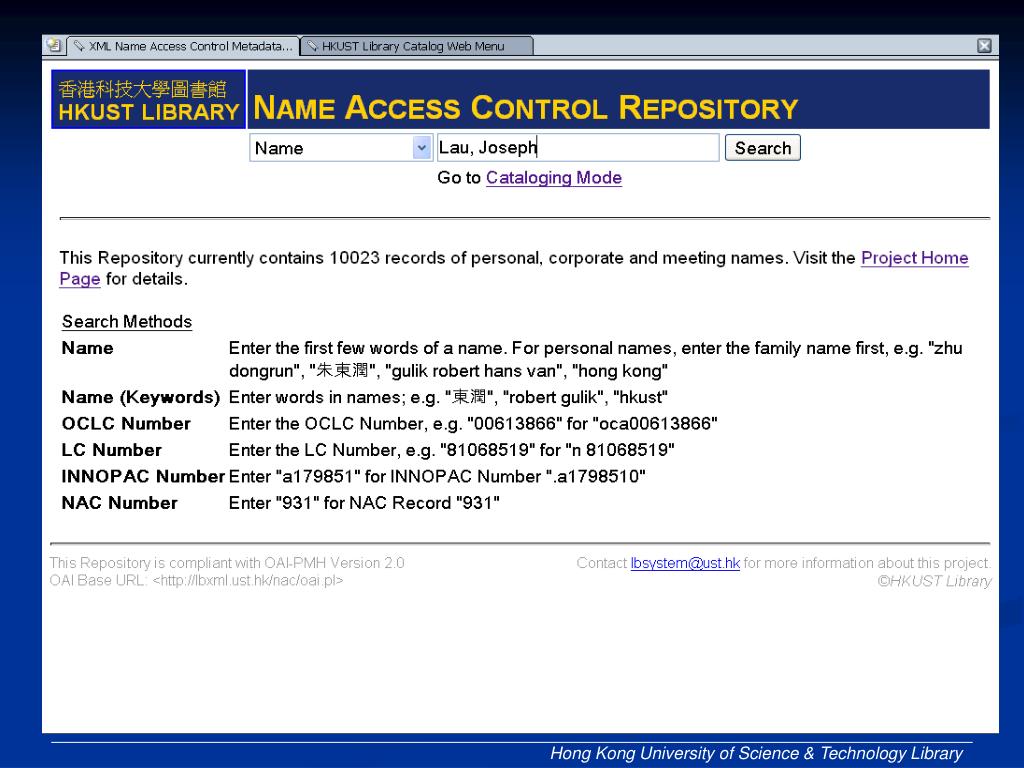
Task: Click the HKUST Library logo
Action: tap(149, 99)
